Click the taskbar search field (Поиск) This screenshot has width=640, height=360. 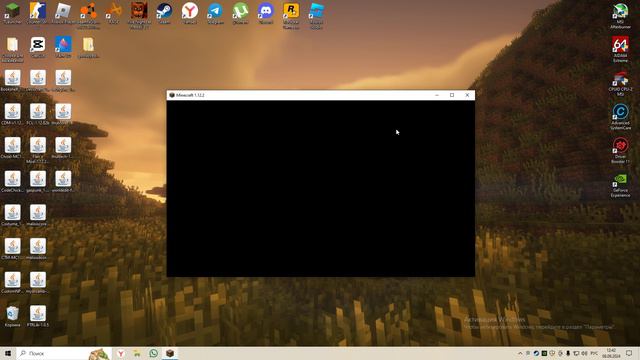[x=64, y=353]
